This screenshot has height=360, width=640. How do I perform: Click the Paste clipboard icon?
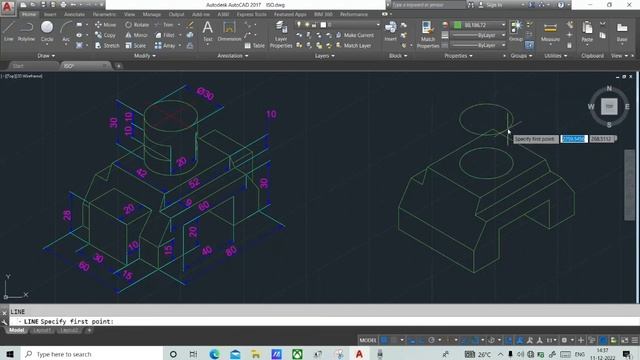tap(587, 31)
